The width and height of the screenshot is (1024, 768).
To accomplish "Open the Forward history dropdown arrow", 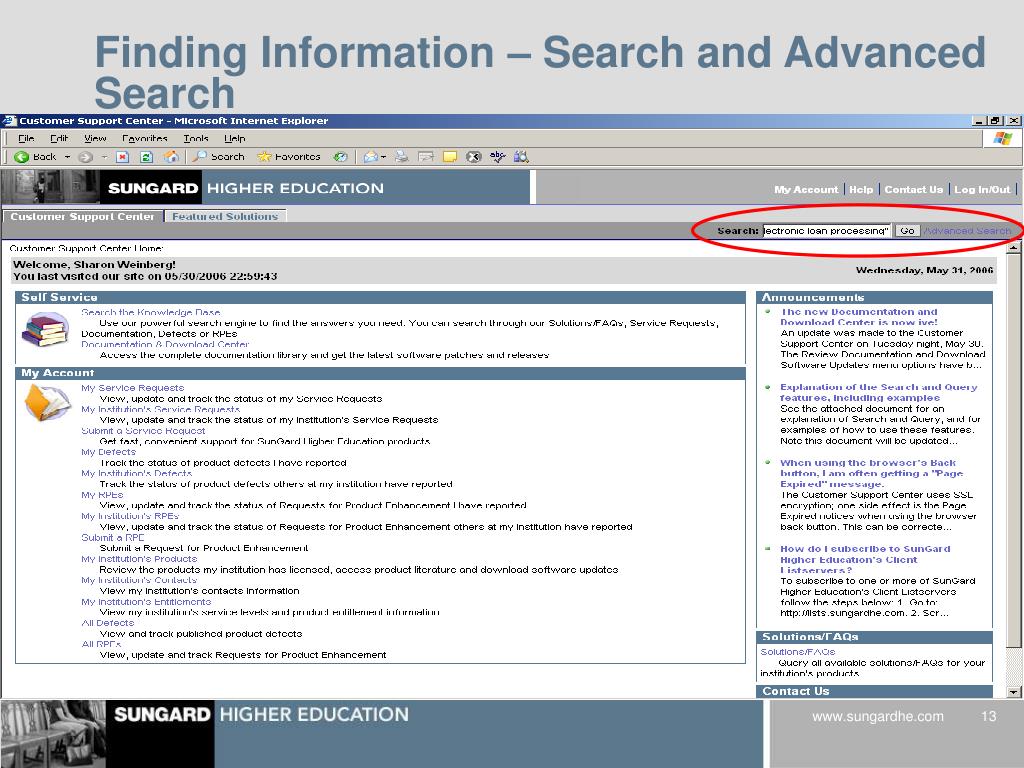I will 104,157.
